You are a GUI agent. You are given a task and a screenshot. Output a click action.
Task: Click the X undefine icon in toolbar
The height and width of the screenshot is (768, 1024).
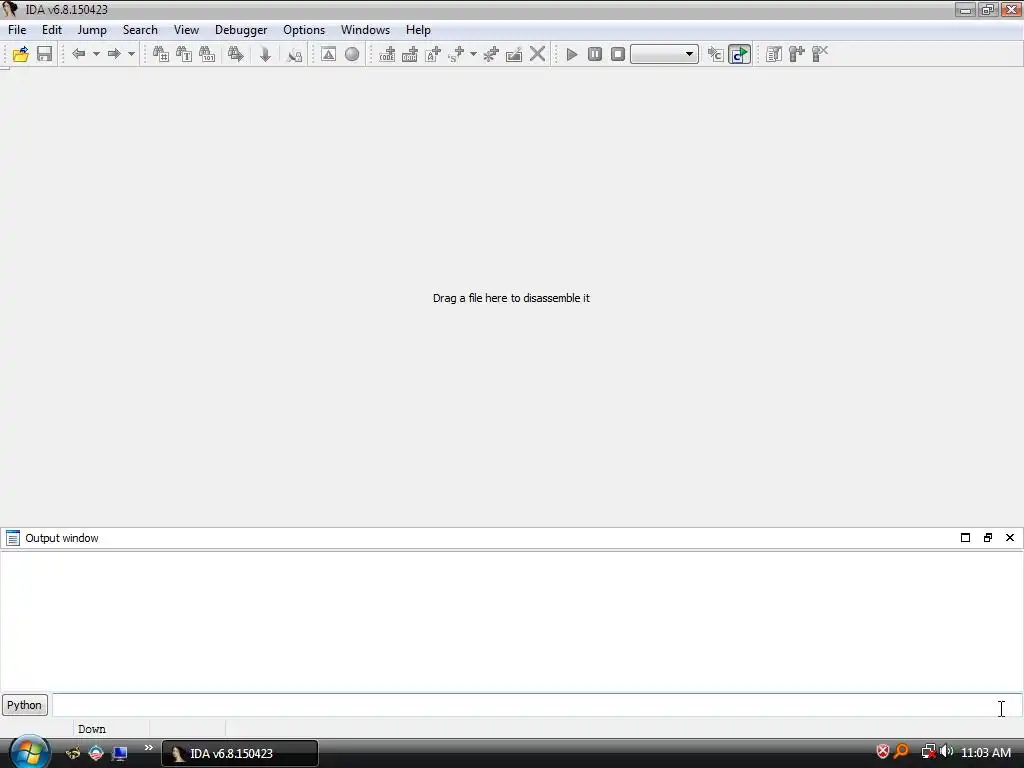click(537, 54)
